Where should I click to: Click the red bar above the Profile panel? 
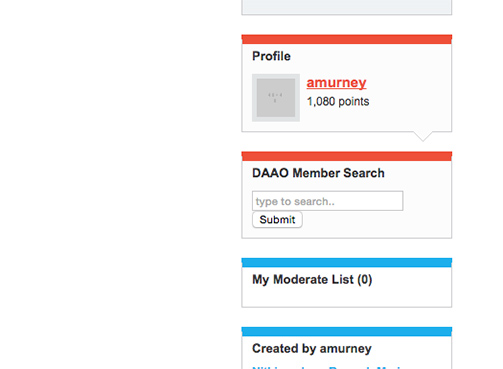pyautogui.click(x=347, y=39)
